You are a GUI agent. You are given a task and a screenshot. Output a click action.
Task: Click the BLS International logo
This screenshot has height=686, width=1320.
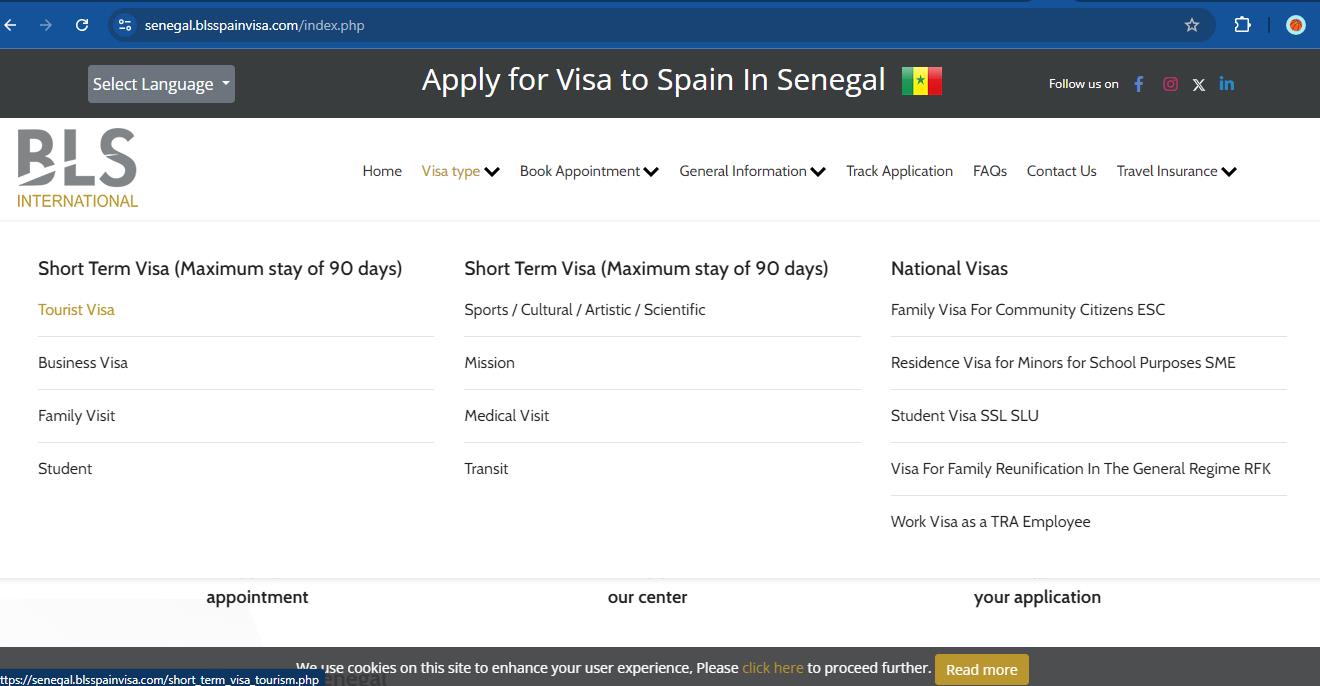[76, 165]
